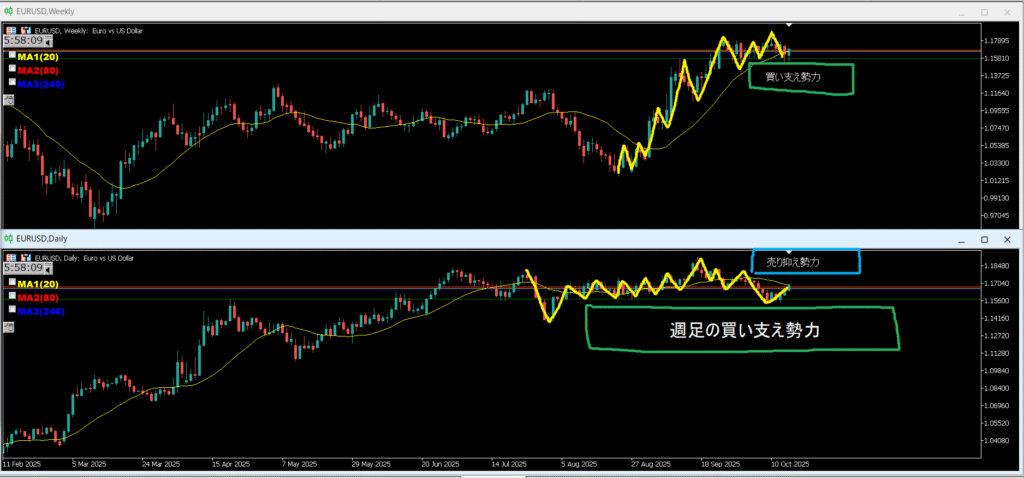The height and width of the screenshot is (478, 1024).
Task: Click the grid icon in the Daily chart header
Action: pos(10,258)
